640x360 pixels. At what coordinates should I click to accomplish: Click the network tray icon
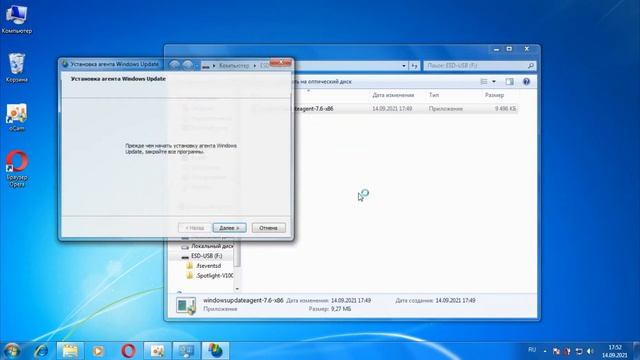[578, 351]
